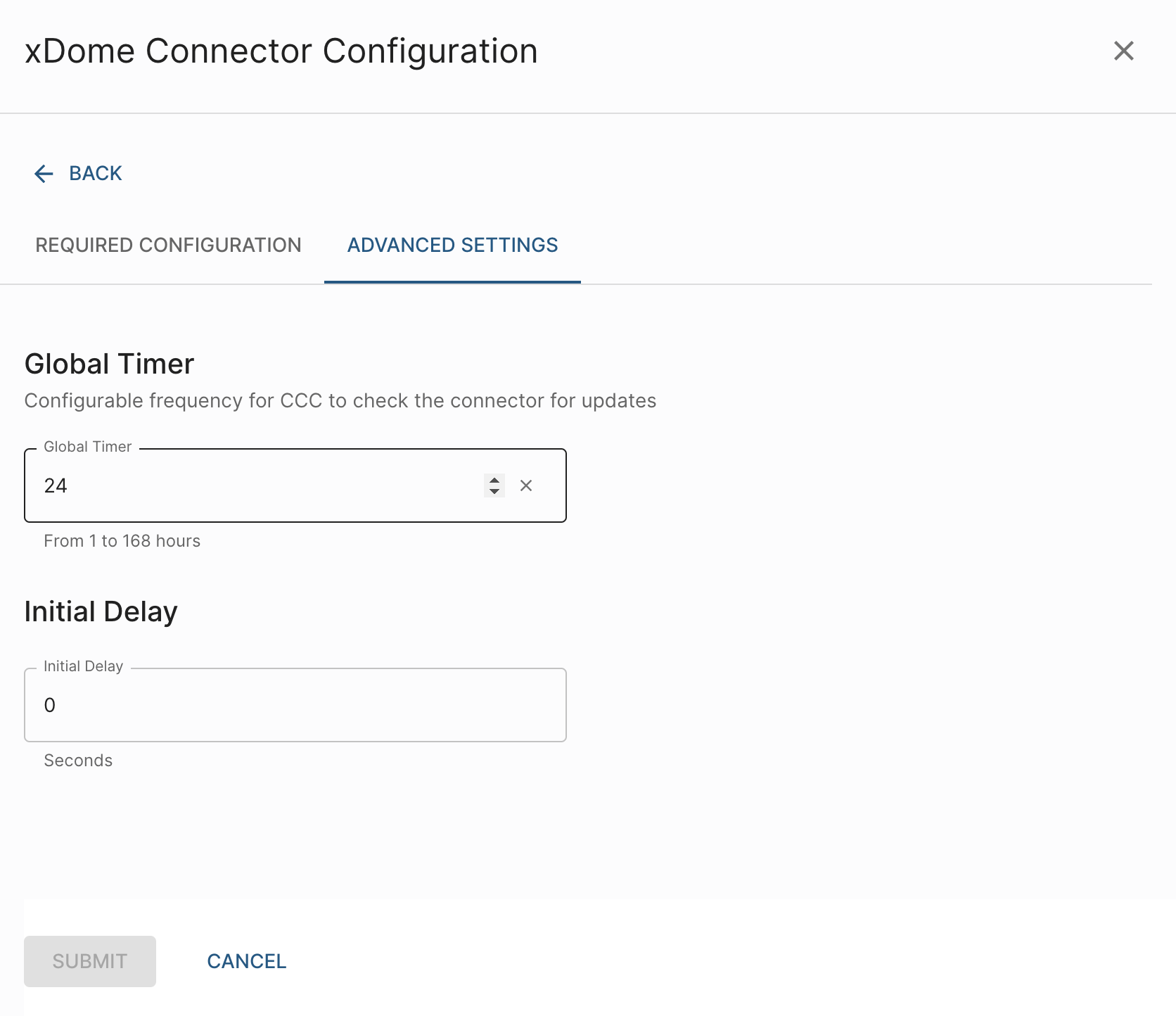The height and width of the screenshot is (1016, 1176).
Task: Switch to the Required Configuration tab
Action: (x=168, y=245)
